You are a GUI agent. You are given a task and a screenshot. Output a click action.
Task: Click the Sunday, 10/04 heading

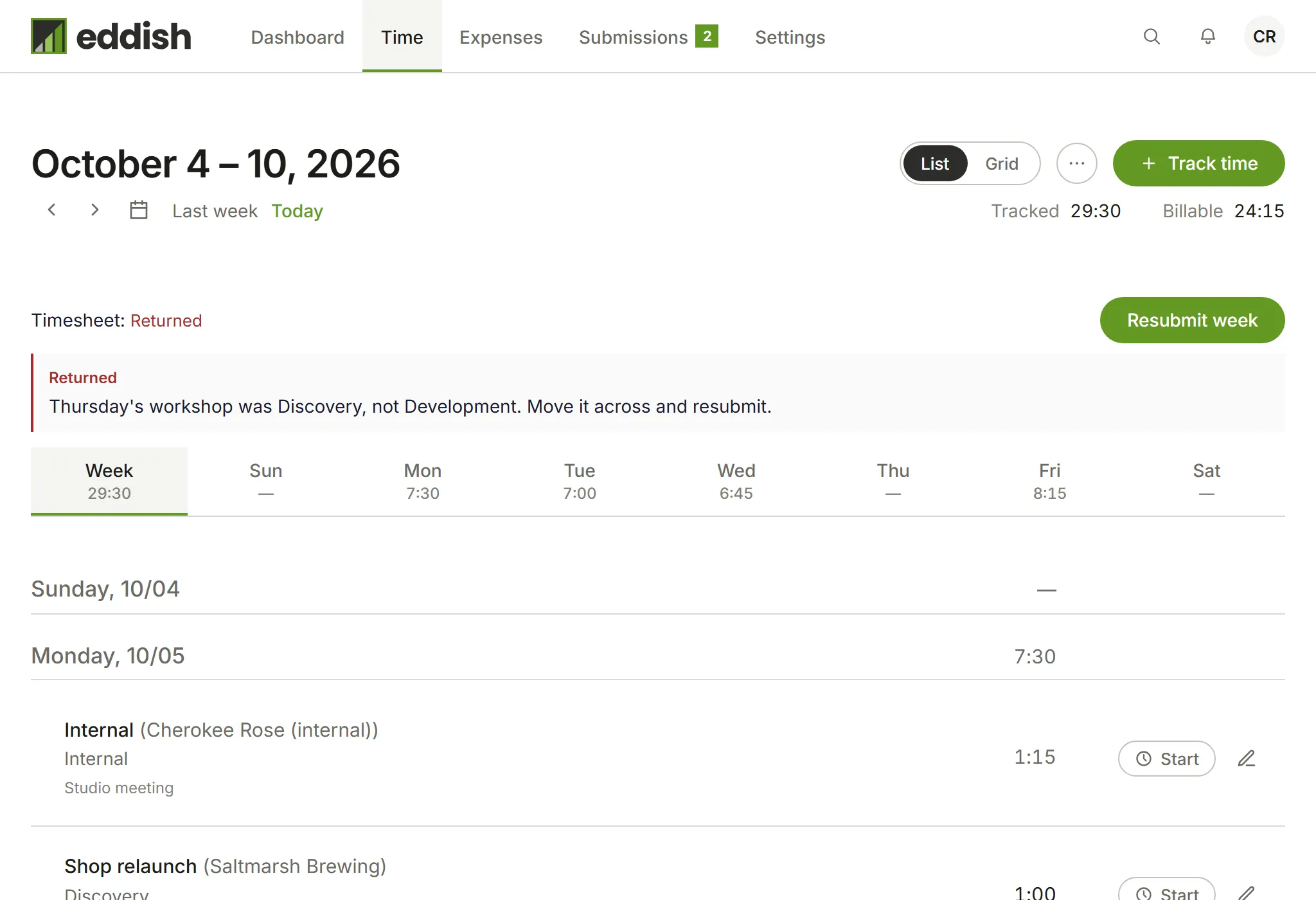click(105, 589)
